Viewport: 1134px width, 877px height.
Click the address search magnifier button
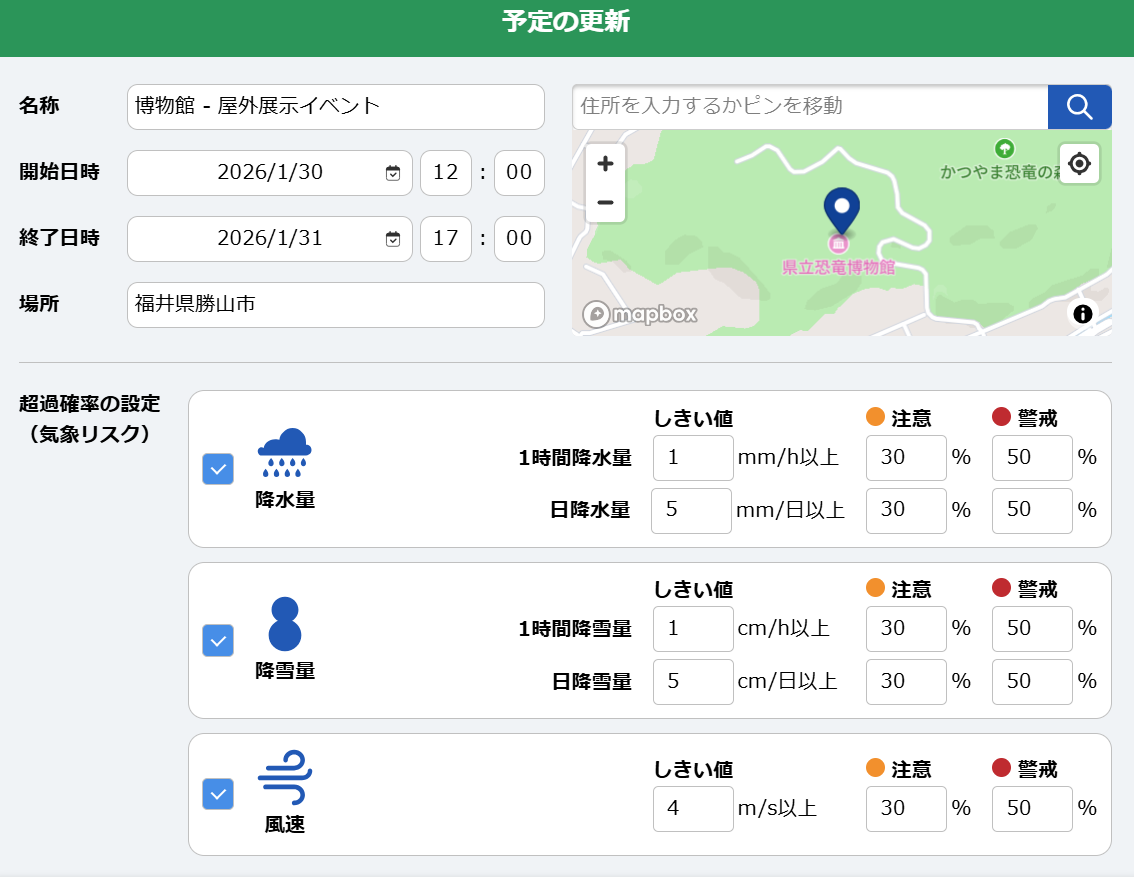1079,107
